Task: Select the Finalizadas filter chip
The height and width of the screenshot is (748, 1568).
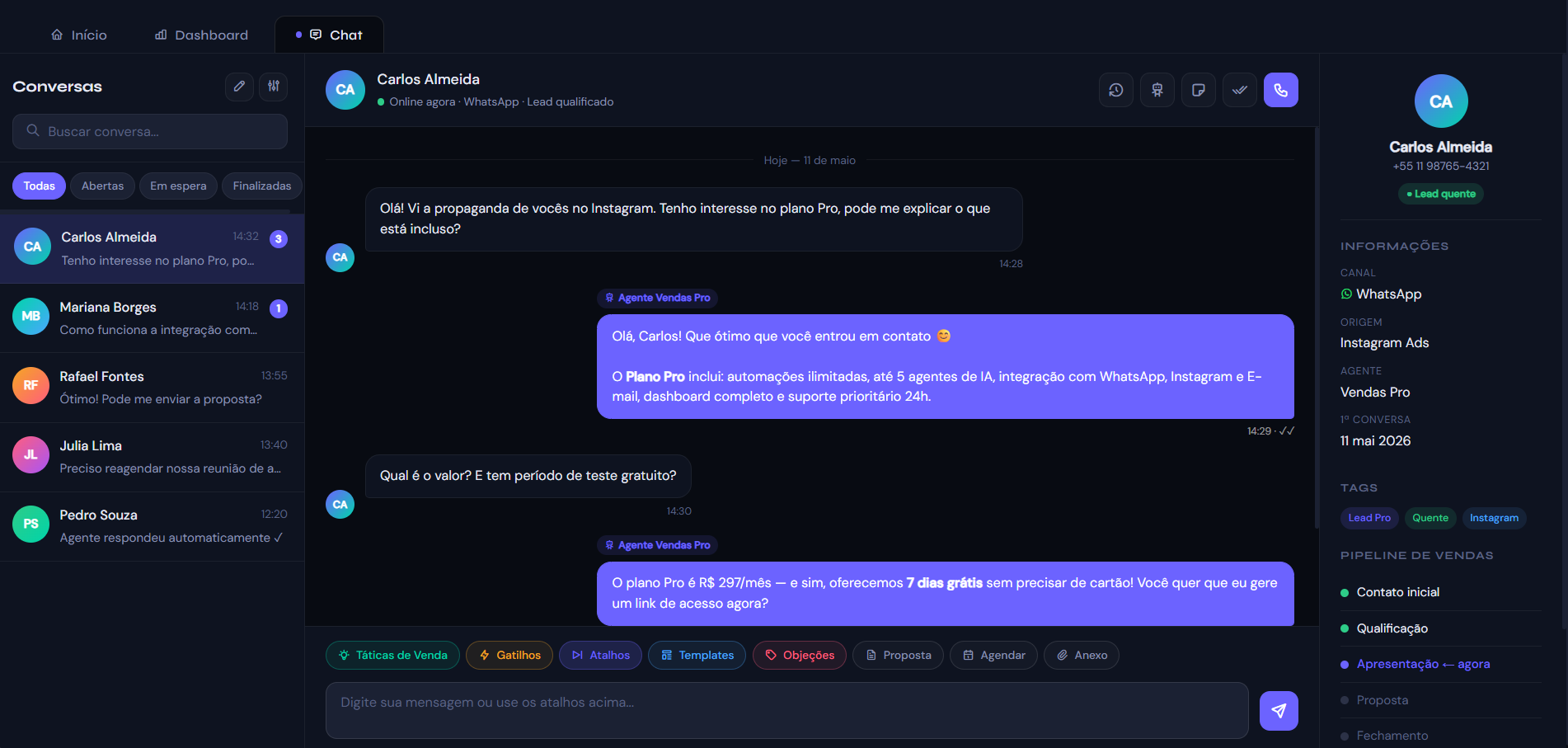Action: [262, 186]
